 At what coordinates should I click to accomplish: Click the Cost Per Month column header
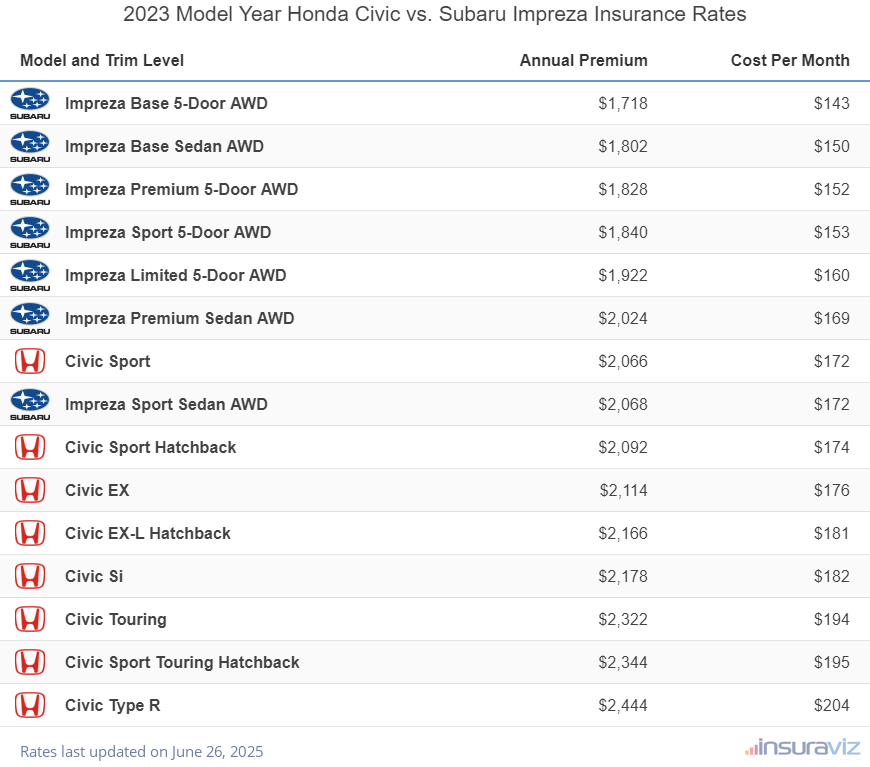[x=790, y=60]
